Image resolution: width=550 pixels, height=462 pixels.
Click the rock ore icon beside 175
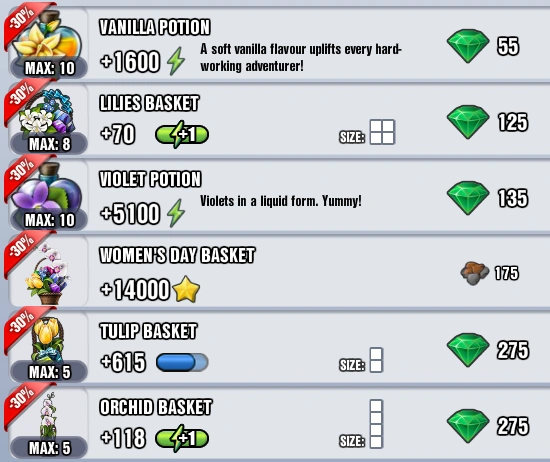pos(474,273)
